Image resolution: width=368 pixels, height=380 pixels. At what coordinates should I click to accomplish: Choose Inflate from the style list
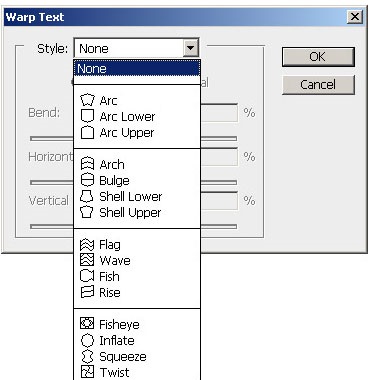click(117, 340)
